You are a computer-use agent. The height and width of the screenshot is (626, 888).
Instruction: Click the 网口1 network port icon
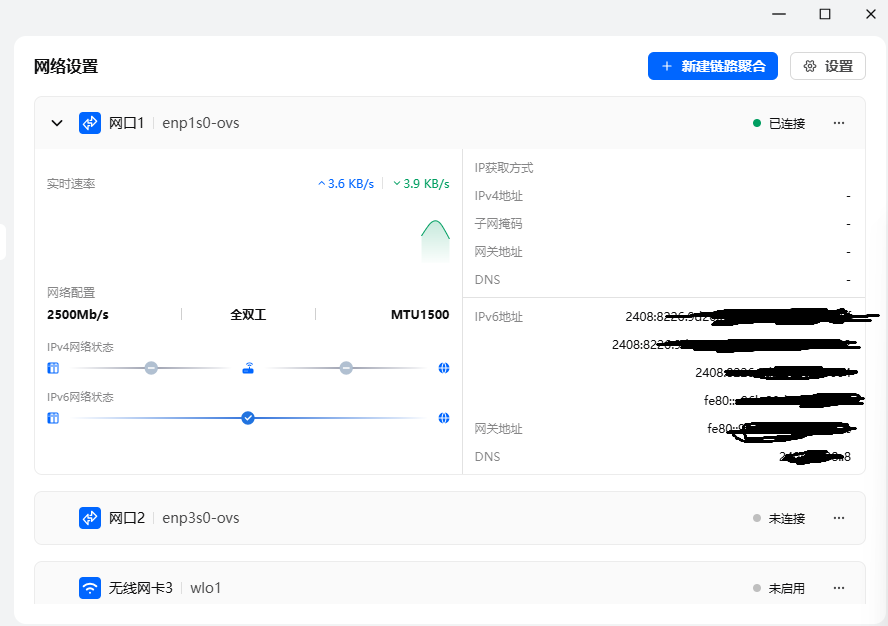click(90, 123)
